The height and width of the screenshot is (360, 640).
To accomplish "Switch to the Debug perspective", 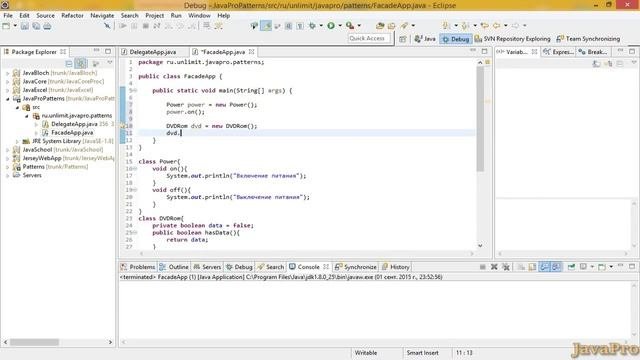I will click(456, 39).
